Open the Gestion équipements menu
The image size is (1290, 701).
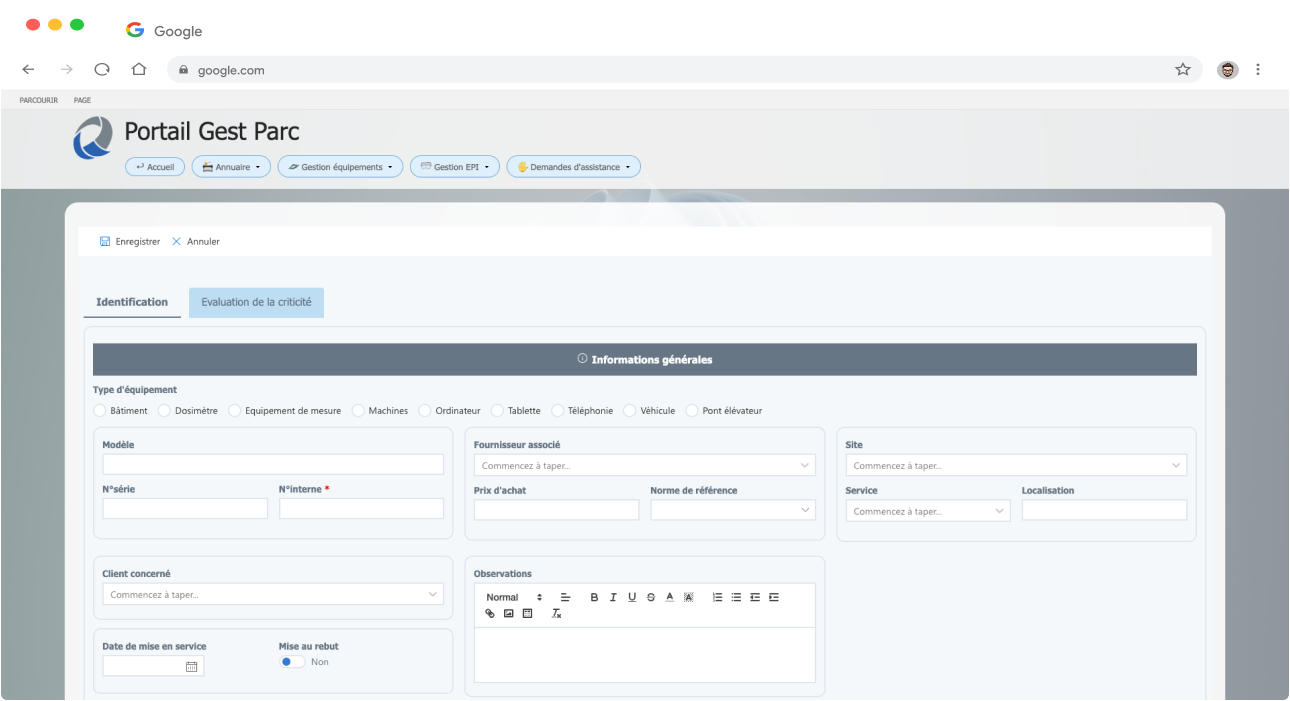point(340,167)
